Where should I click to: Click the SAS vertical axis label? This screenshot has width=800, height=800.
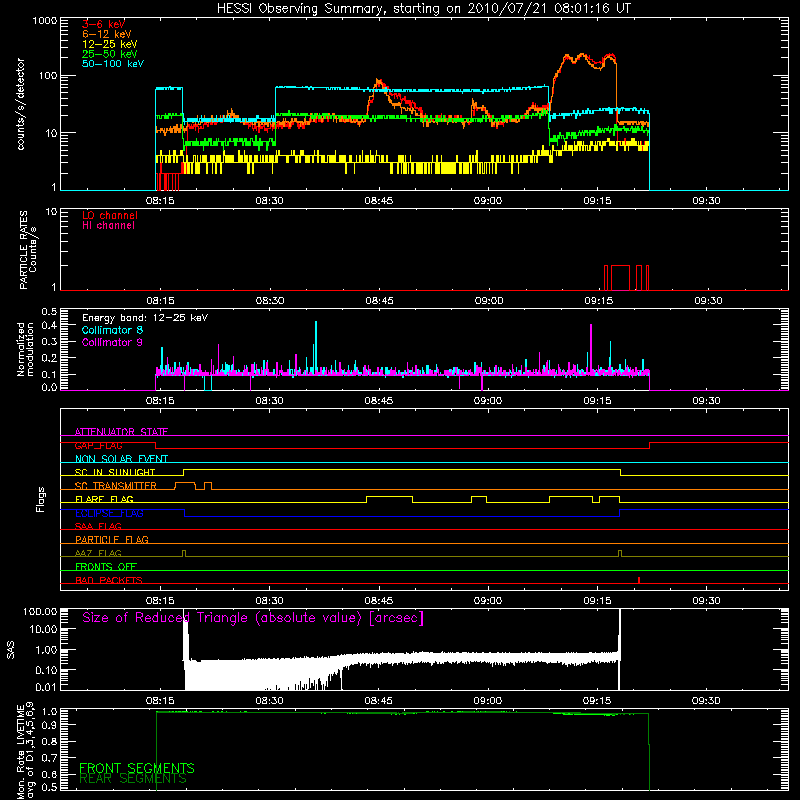click(11, 650)
